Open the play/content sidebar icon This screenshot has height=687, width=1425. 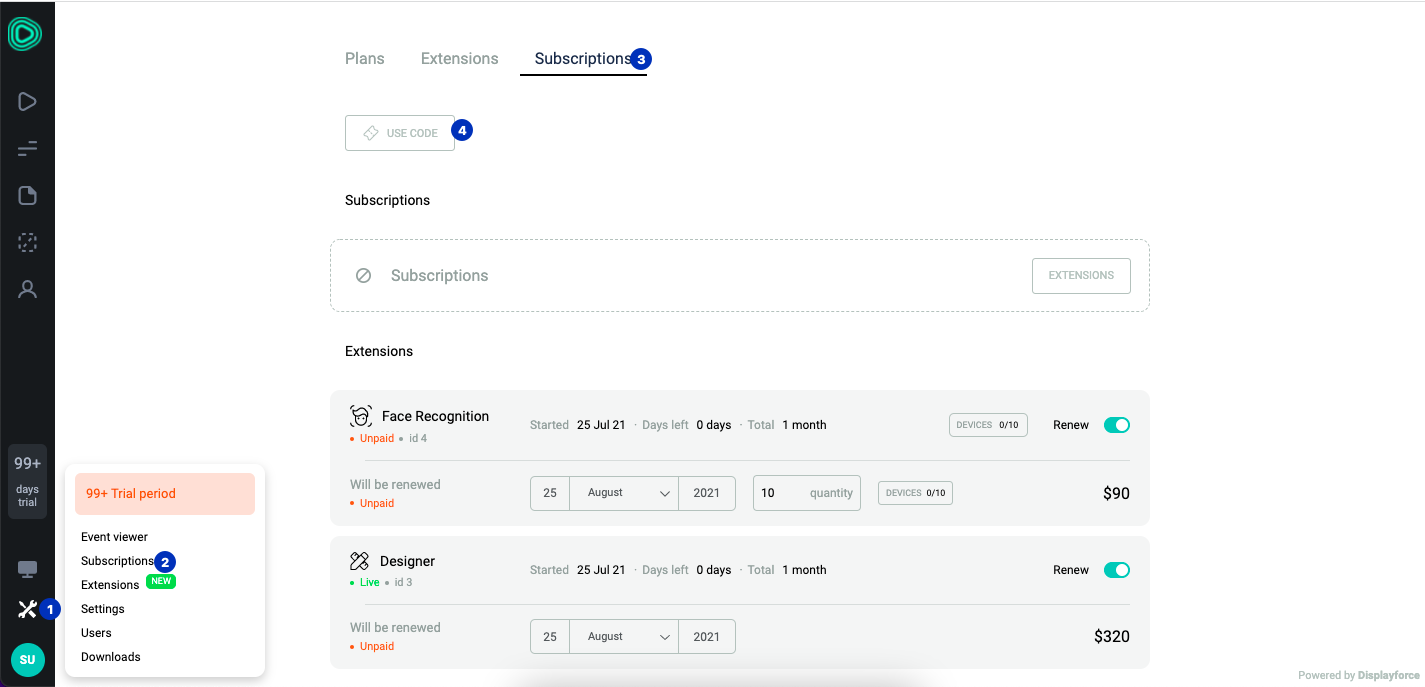27,101
